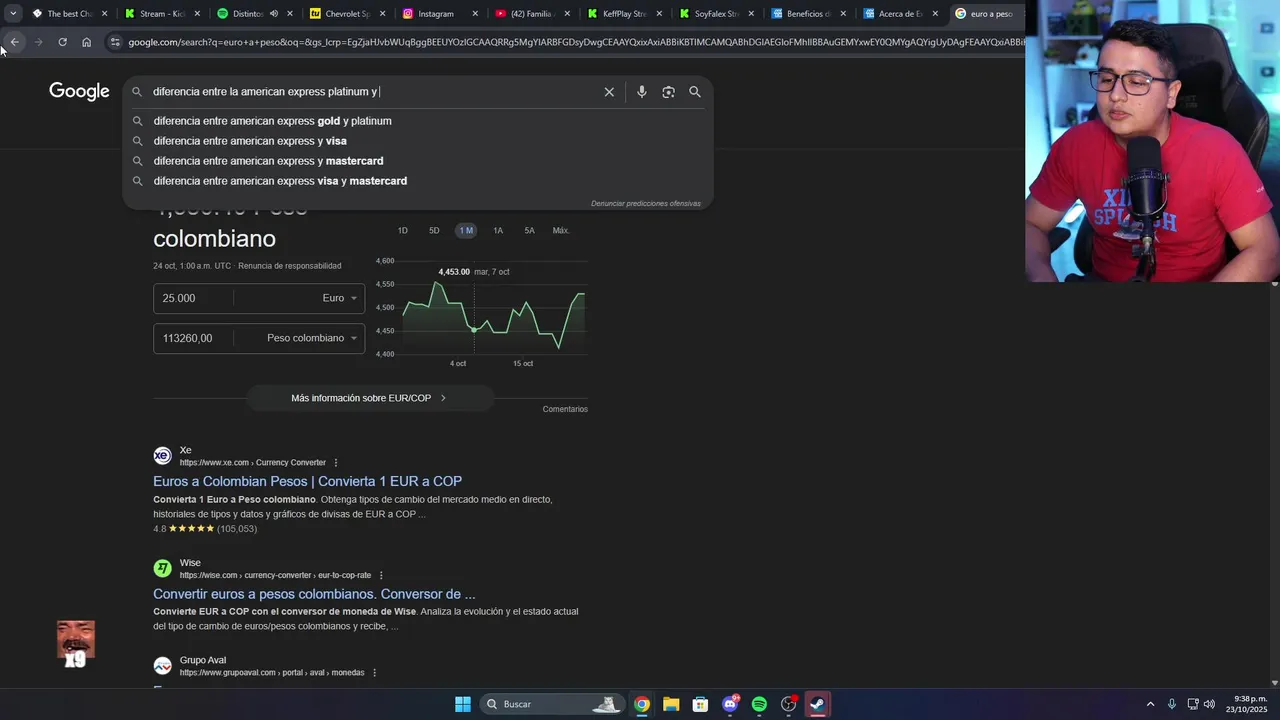The height and width of the screenshot is (720, 1280).
Task: Select suggestion 'american express y visa'
Action: tap(418, 141)
